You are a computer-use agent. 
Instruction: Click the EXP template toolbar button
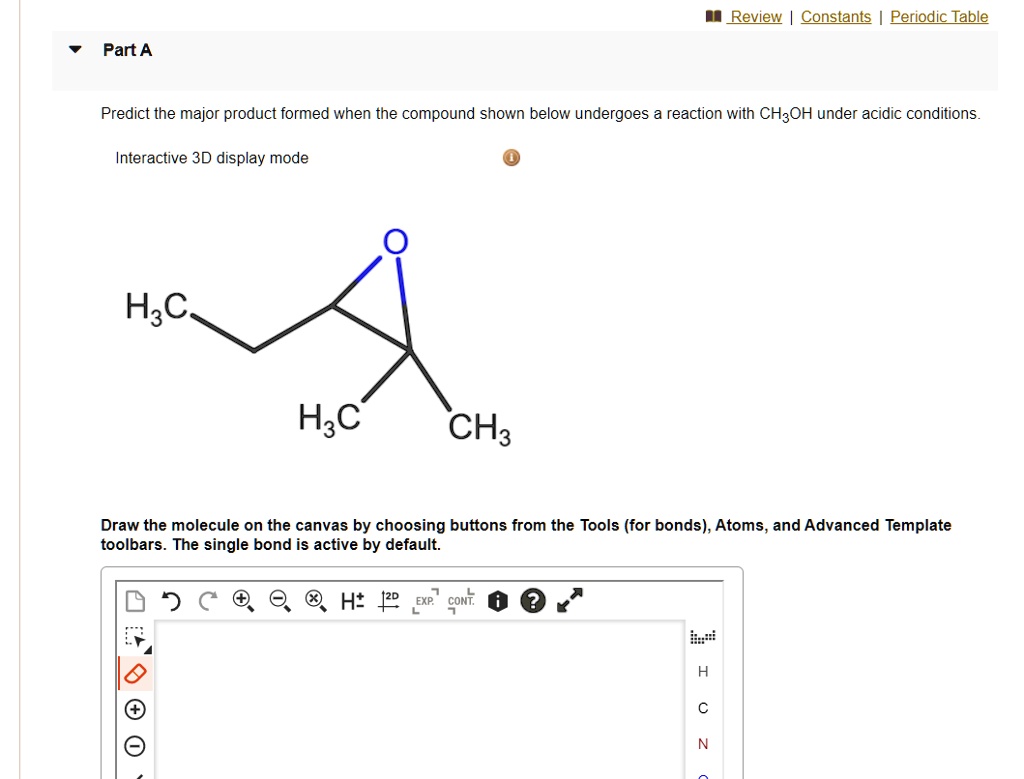[x=425, y=602]
